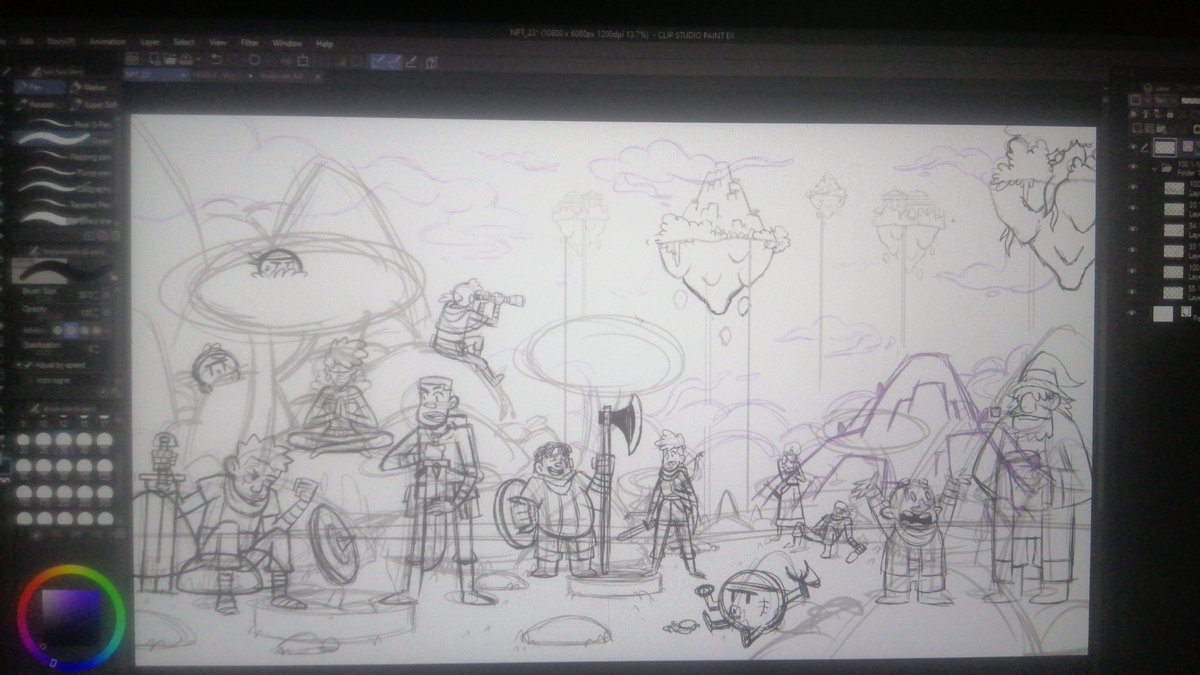This screenshot has width=1200, height=675.
Task: Toggle visibility of the 54 % layer
Action: [x=1133, y=228]
